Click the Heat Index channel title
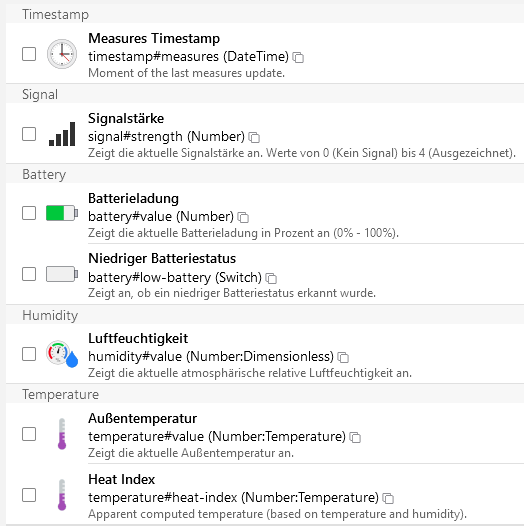Viewport: 524px width, 526px height. pyautogui.click(x=121, y=479)
